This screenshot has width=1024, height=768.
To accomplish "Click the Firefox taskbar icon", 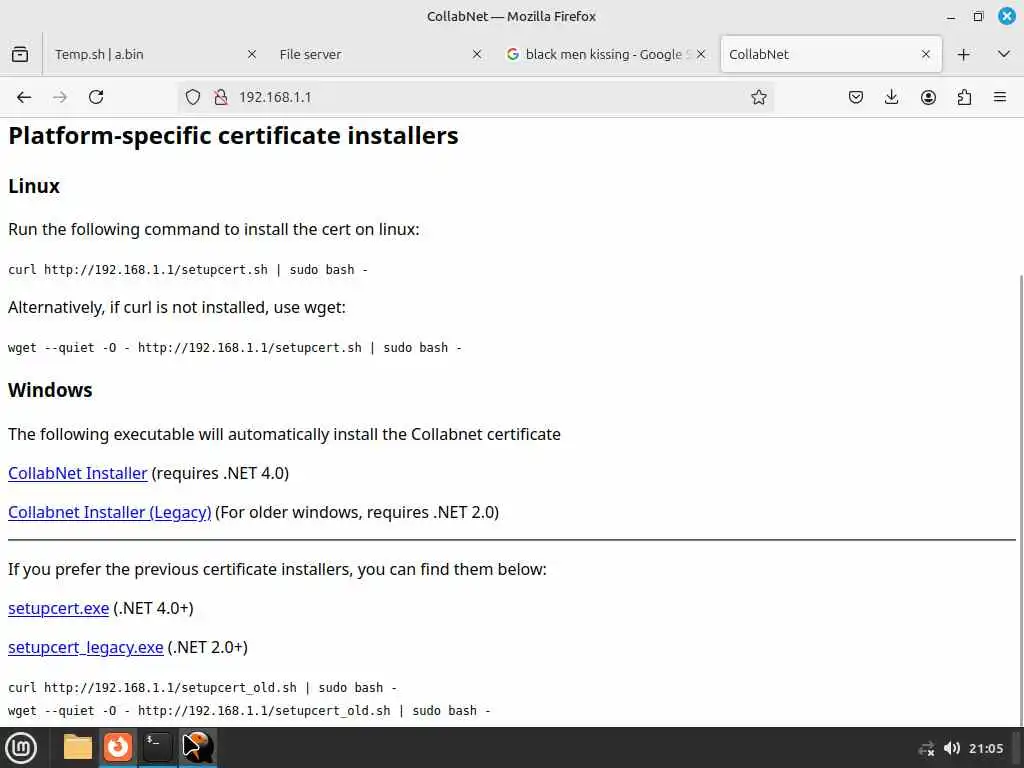I will [118, 747].
